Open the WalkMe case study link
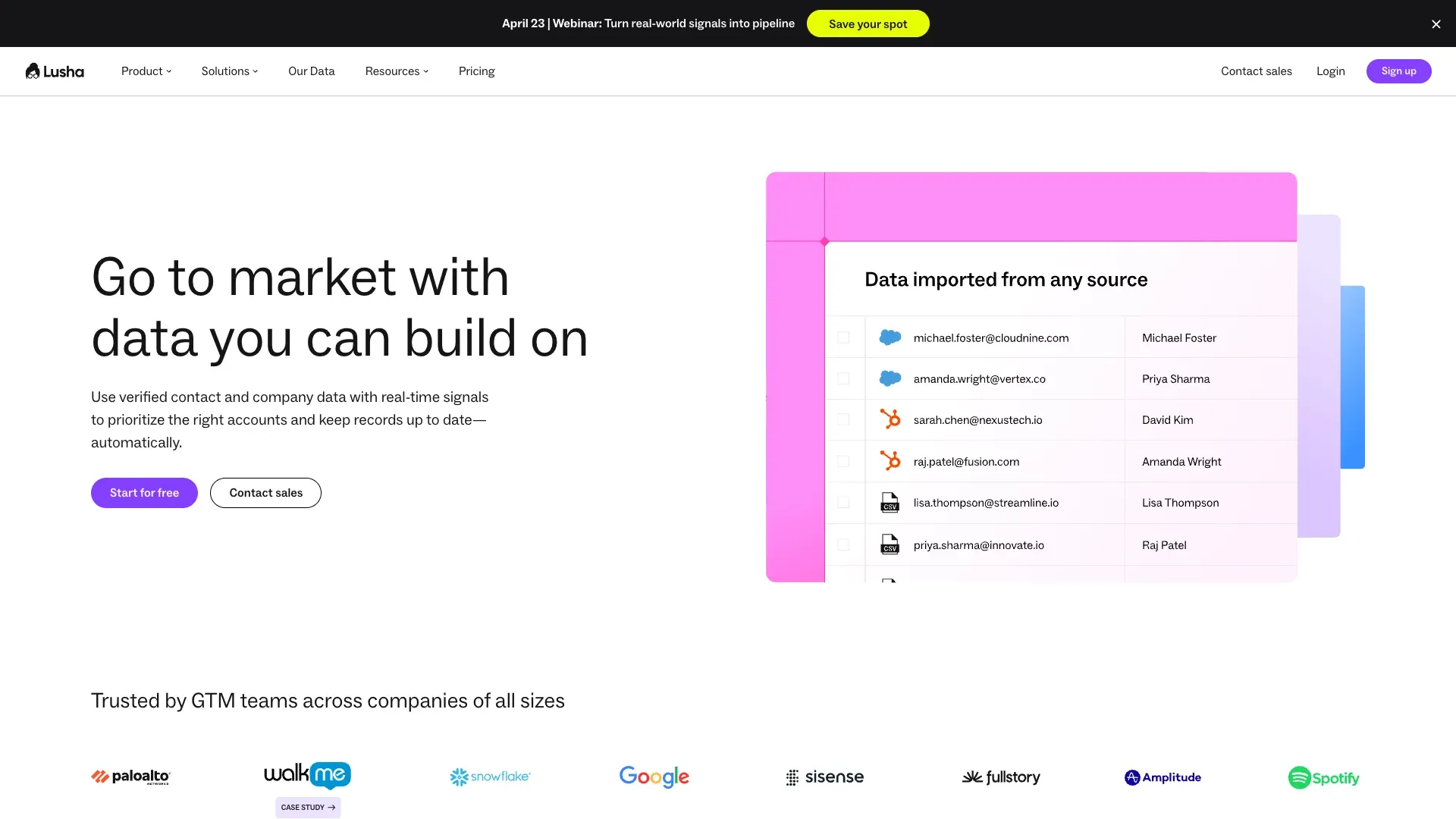The height and width of the screenshot is (819, 1456). 308,808
